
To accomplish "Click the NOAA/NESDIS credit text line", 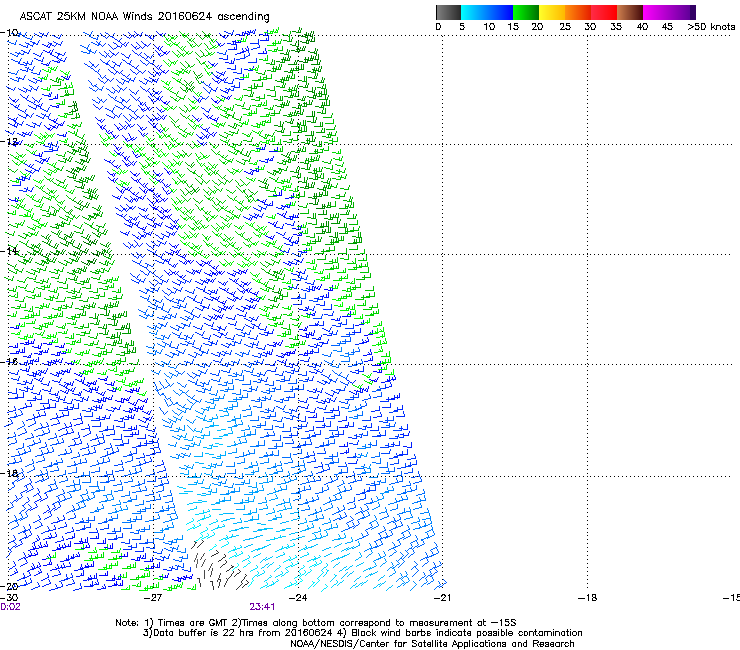I will 432,644.
